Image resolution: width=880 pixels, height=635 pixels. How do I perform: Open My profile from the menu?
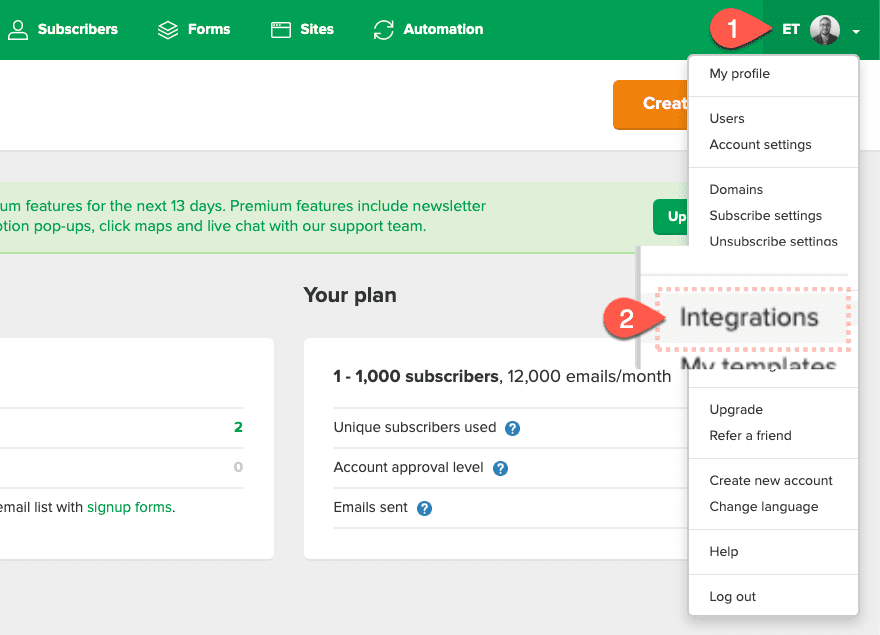click(x=739, y=73)
